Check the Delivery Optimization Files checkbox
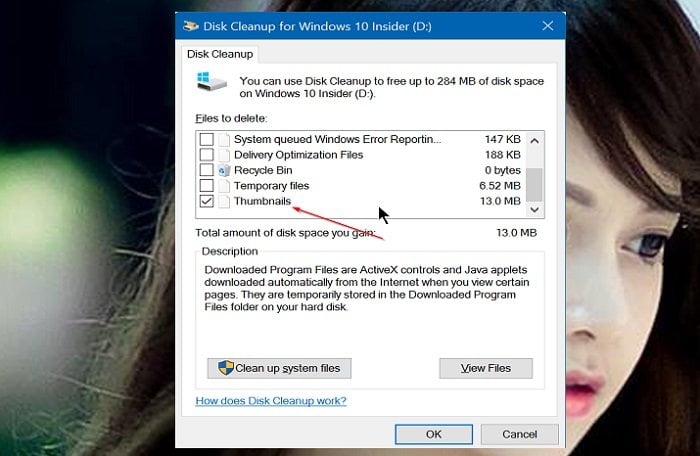The height and width of the screenshot is (456, 700). pos(206,155)
